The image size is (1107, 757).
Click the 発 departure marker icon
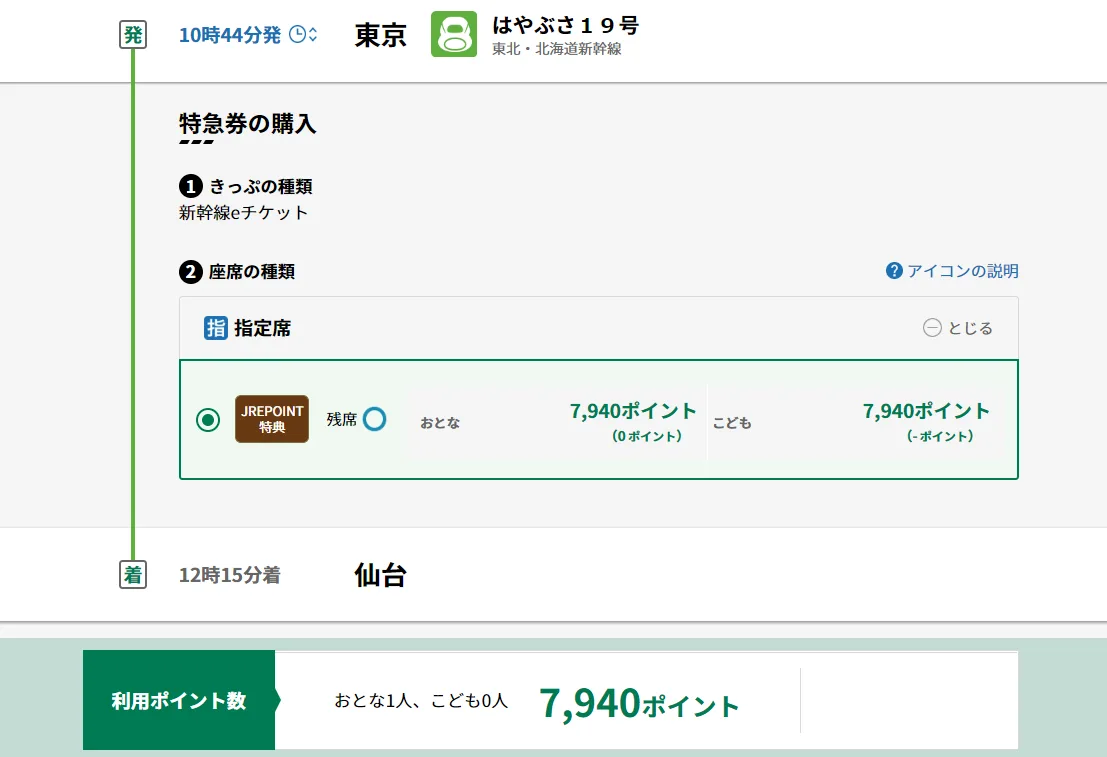tap(133, 34)
